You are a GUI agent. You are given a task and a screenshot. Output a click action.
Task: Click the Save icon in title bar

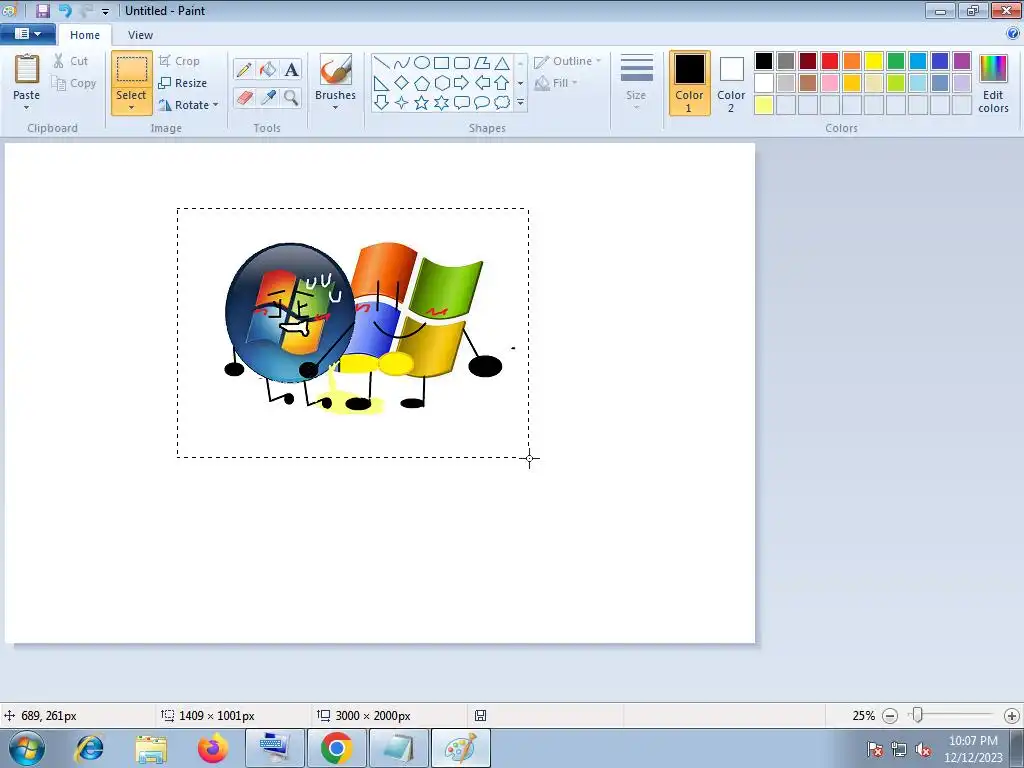pos(43,10)
